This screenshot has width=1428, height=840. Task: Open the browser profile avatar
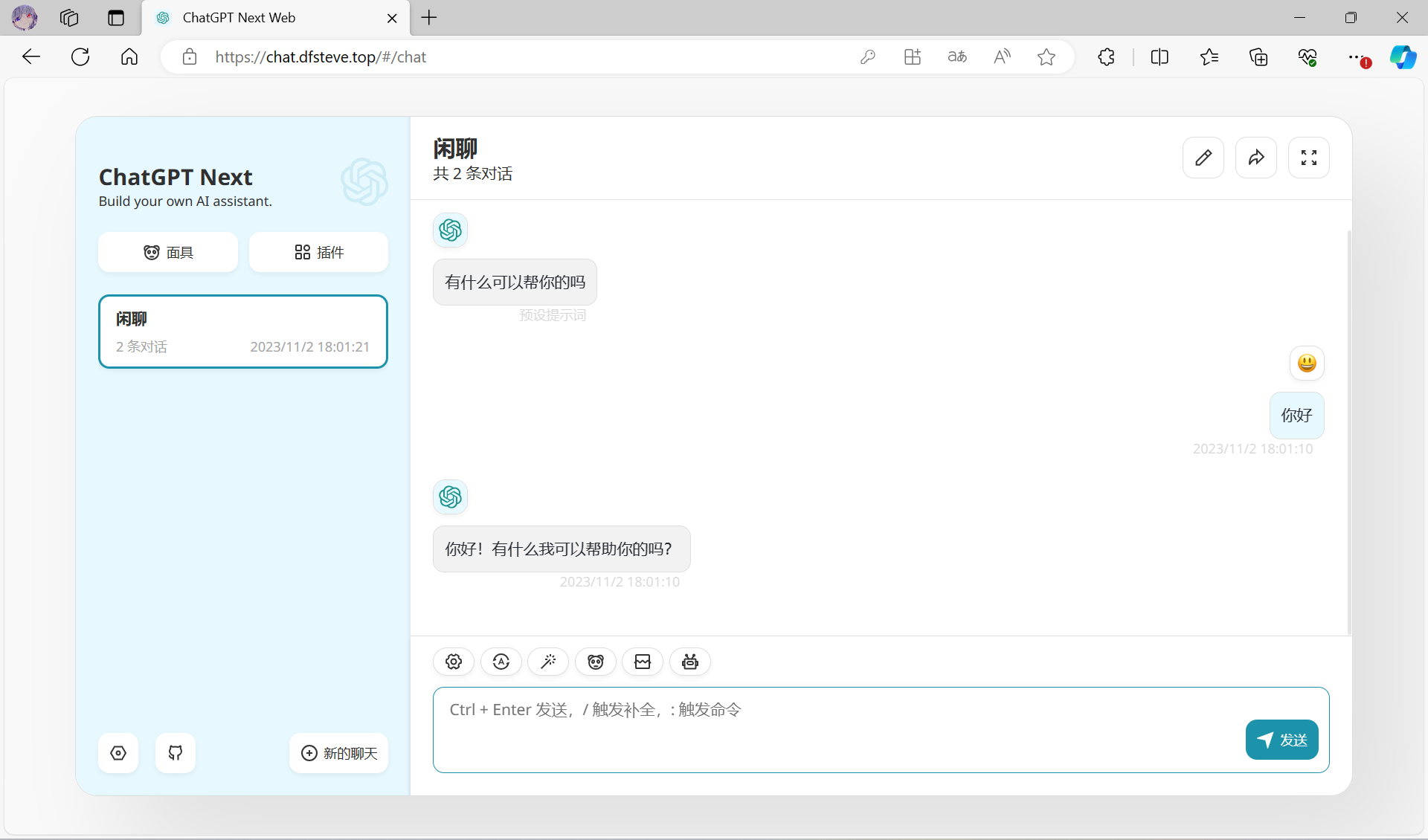point(25,18)
